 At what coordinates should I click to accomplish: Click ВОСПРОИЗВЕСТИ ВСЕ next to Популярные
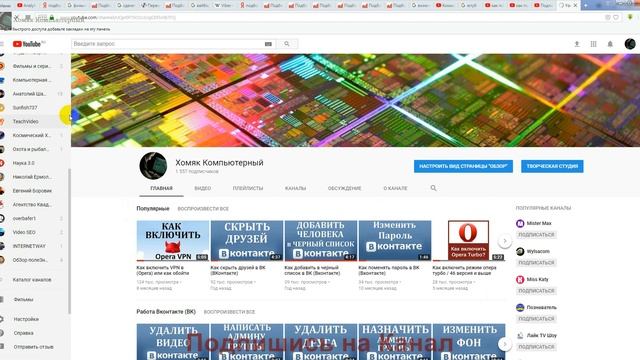pos(203,209)
